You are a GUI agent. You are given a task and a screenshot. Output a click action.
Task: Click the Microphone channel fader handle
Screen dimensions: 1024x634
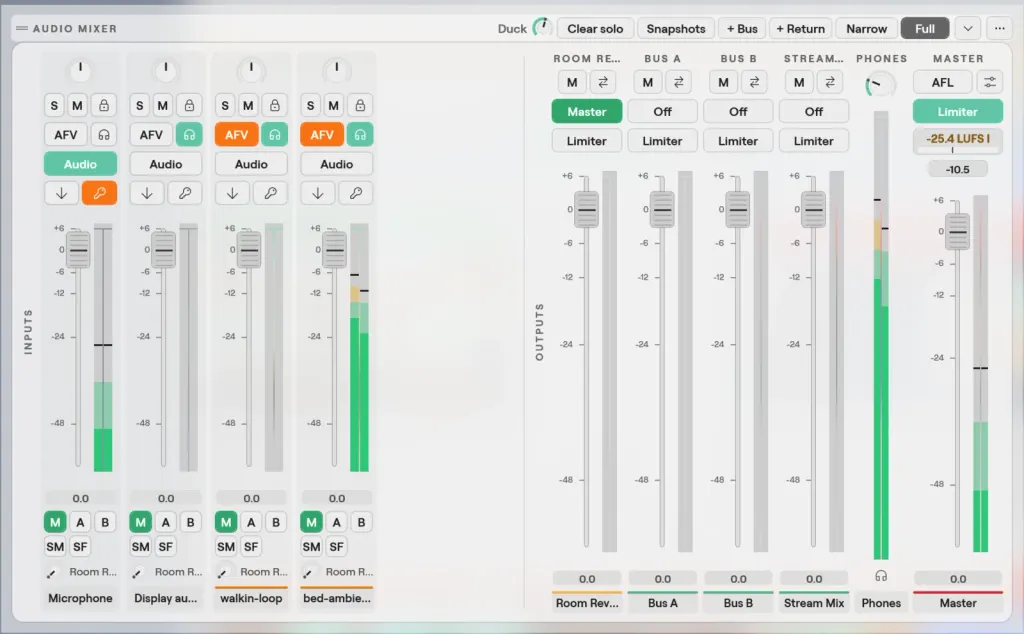point(78,250)
